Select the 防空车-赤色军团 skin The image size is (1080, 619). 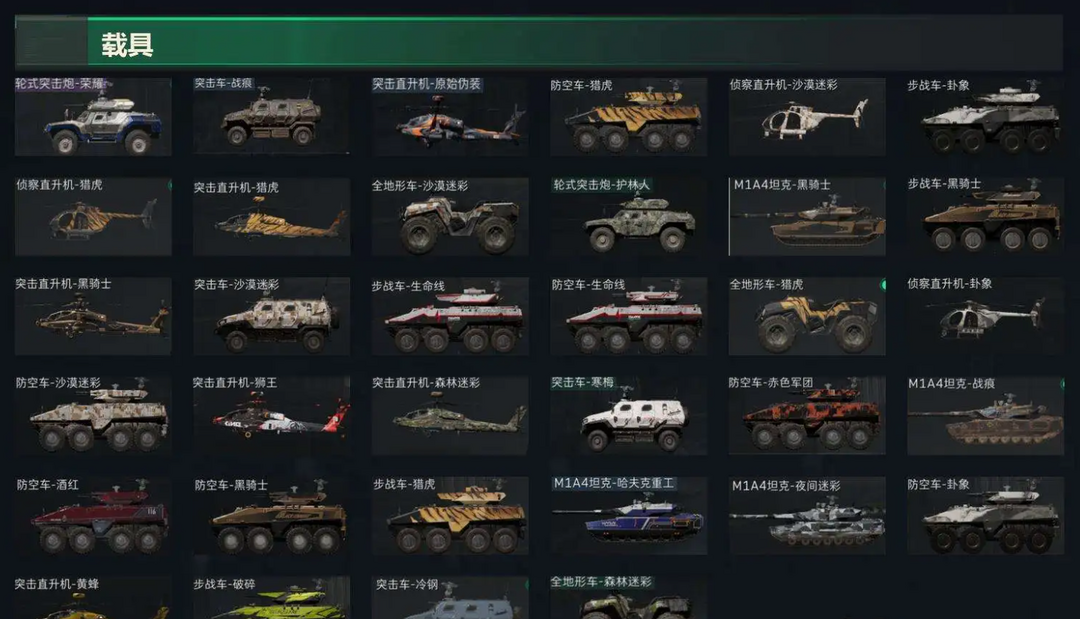[807, 415]
